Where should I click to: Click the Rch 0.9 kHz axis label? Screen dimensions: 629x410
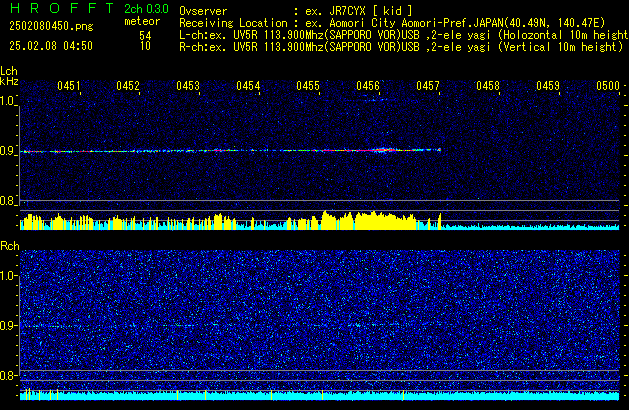(8, 325)
